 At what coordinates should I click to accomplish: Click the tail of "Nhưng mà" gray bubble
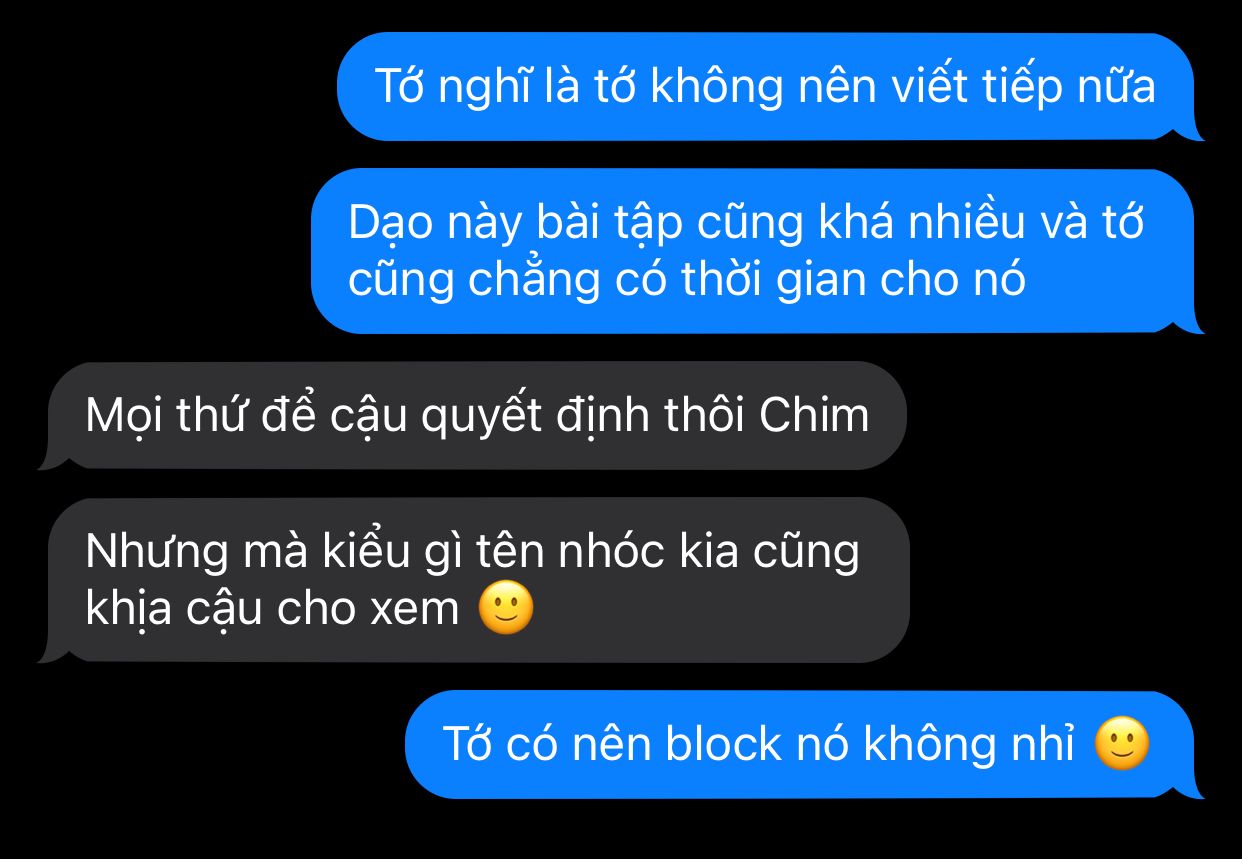(50, 652)
